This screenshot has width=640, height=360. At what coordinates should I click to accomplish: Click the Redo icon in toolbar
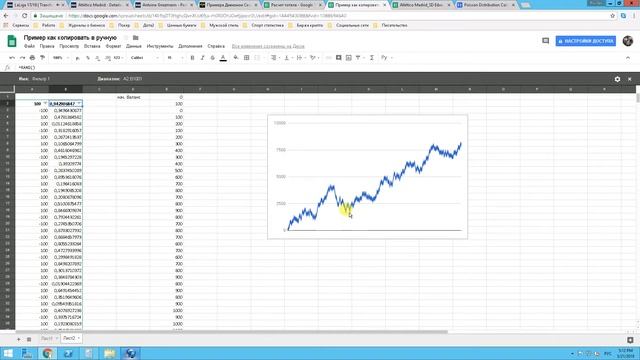[x=22, y=58]
